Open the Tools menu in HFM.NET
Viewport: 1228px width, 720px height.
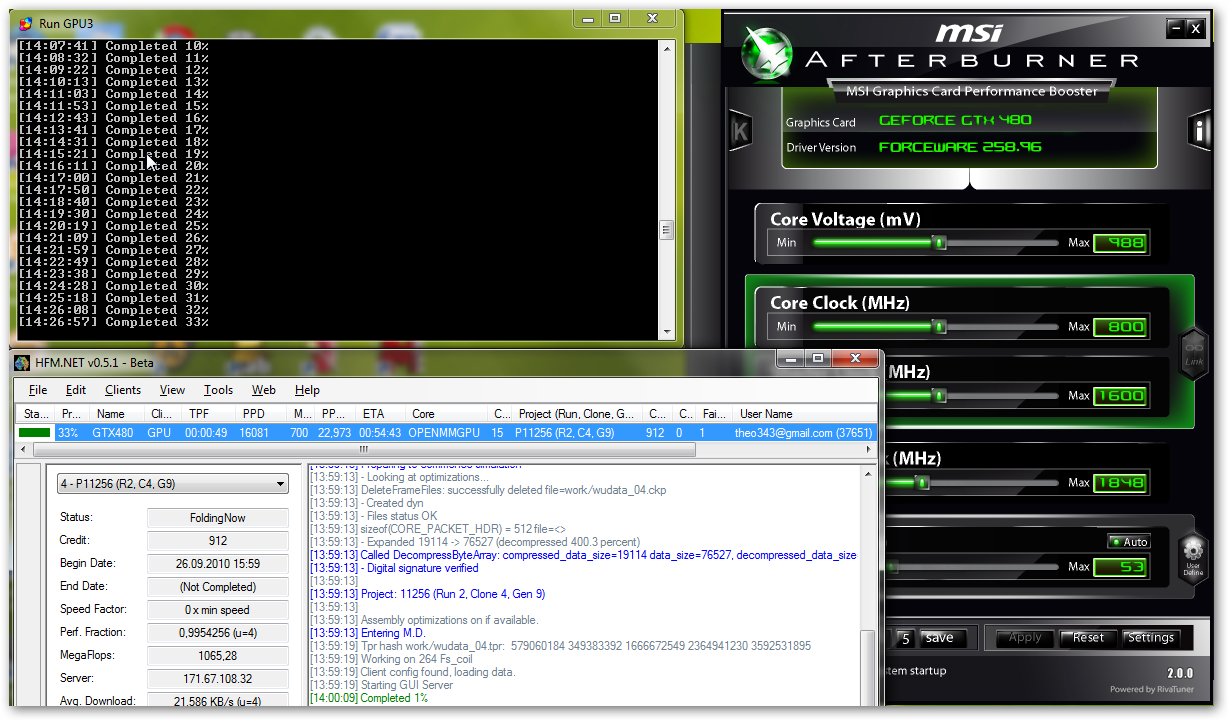click(x=218, y=390)
